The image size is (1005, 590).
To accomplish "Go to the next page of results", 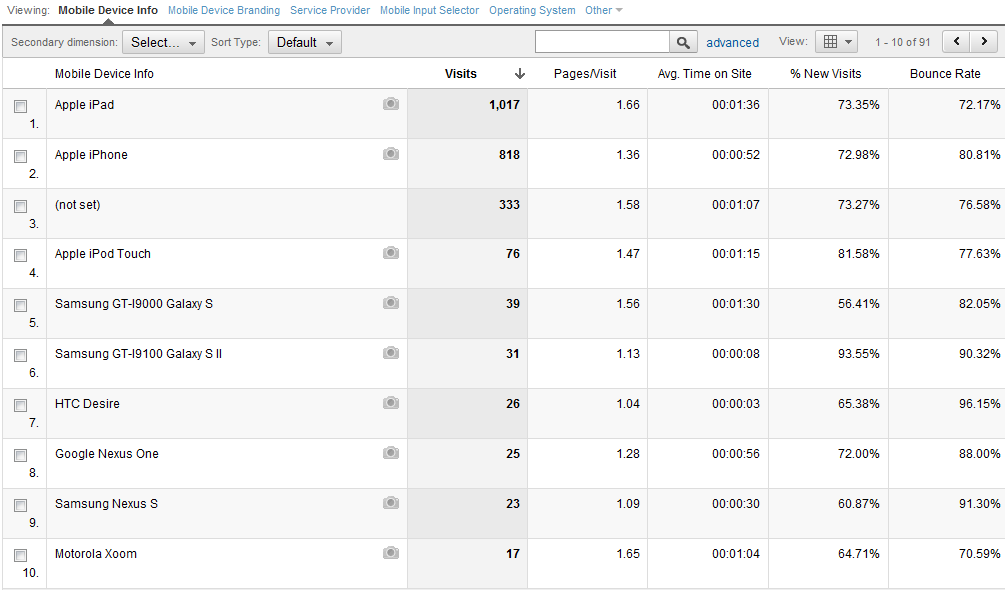I will pyautogui.click(x=985, y=42).
